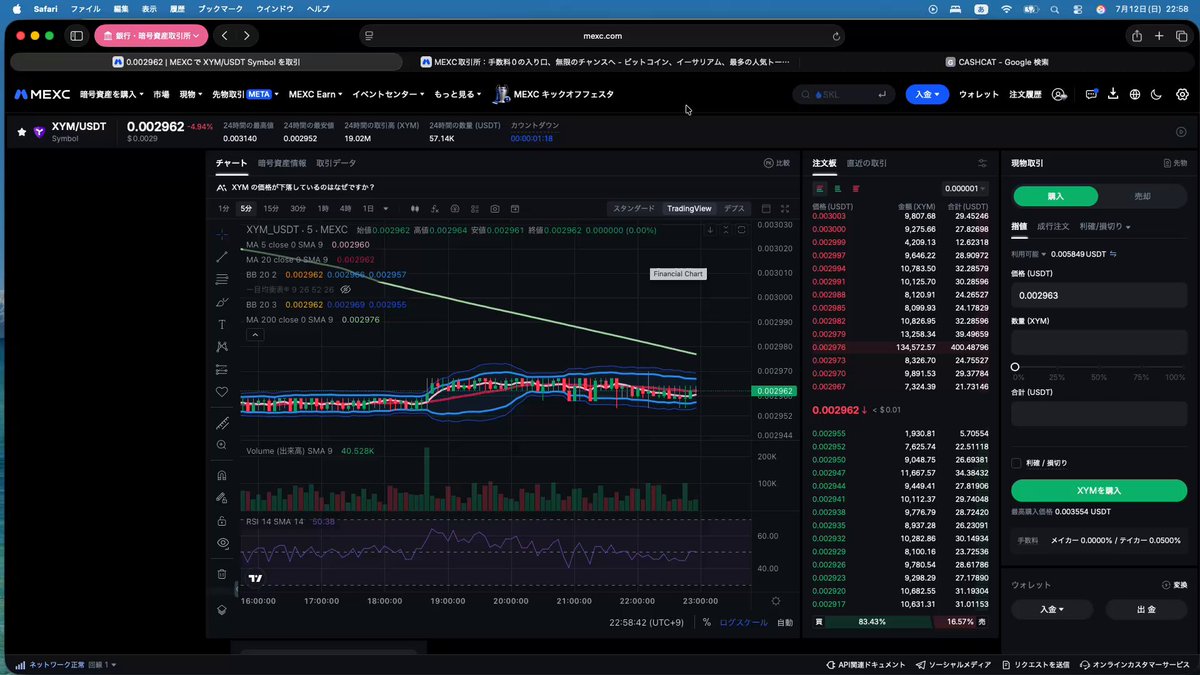Favorite XYM/USDT with the star icon
Image resolution: width=1200 pixels, height=675 pixels.
[x=22, y=131]
